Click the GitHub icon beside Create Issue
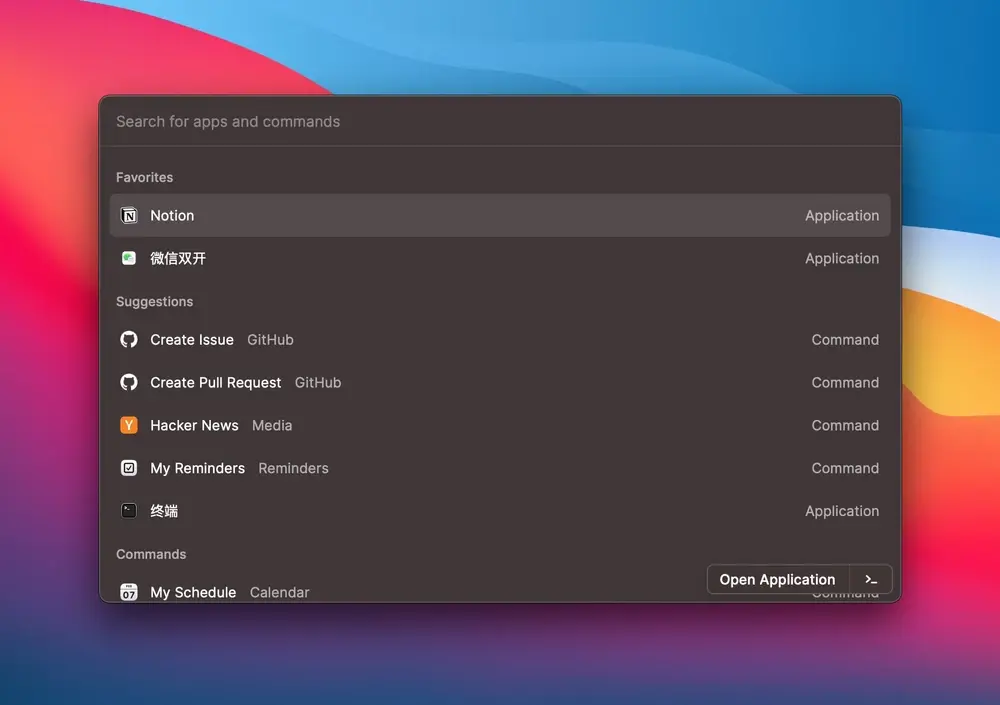Screen dimensions: 1000x705 click(x=128, y=339)
